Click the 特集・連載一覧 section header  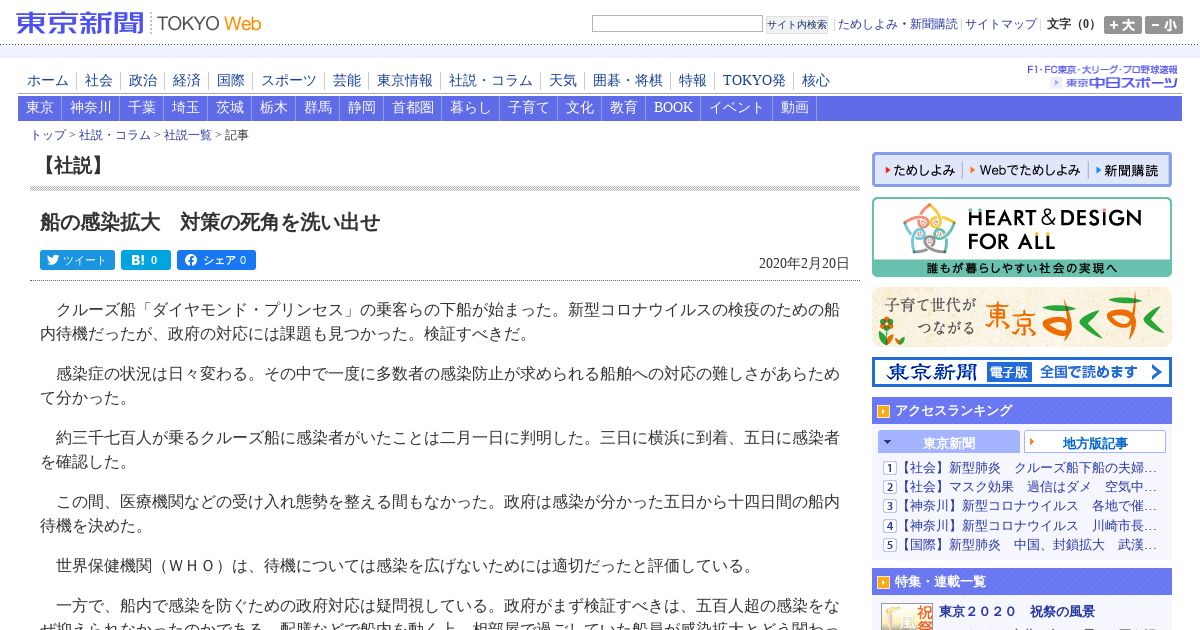click(x=1022, y=581)
